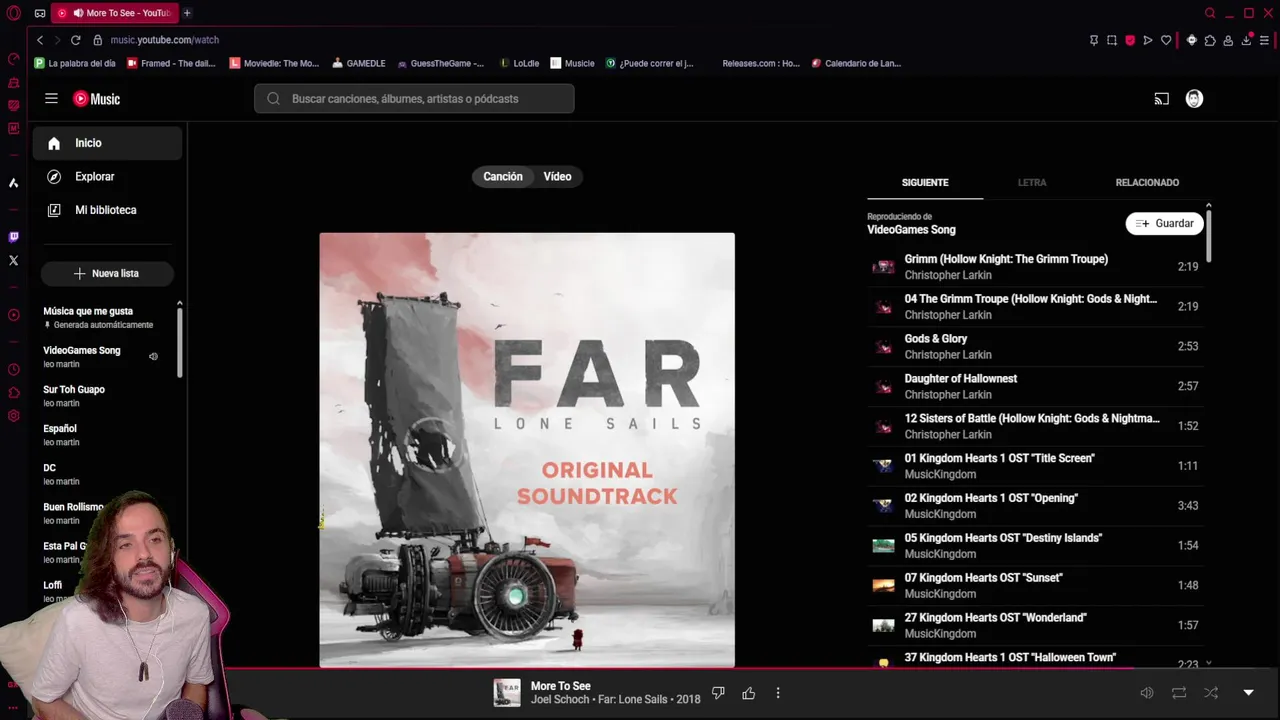The height and width of the screenshot is (720, 1280).
Task: Open the Easy Setup sliders icon
Action: (x=1264, y=40)
